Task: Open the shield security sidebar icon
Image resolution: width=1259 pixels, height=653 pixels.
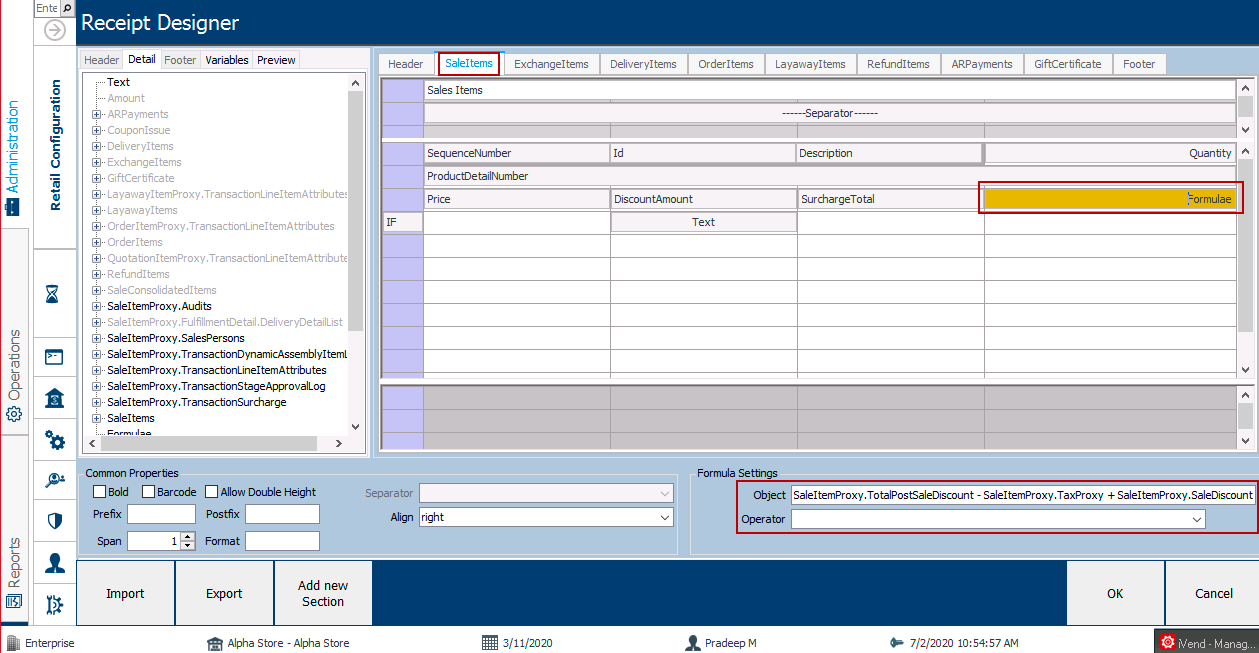Action: [x=55, y=521]
